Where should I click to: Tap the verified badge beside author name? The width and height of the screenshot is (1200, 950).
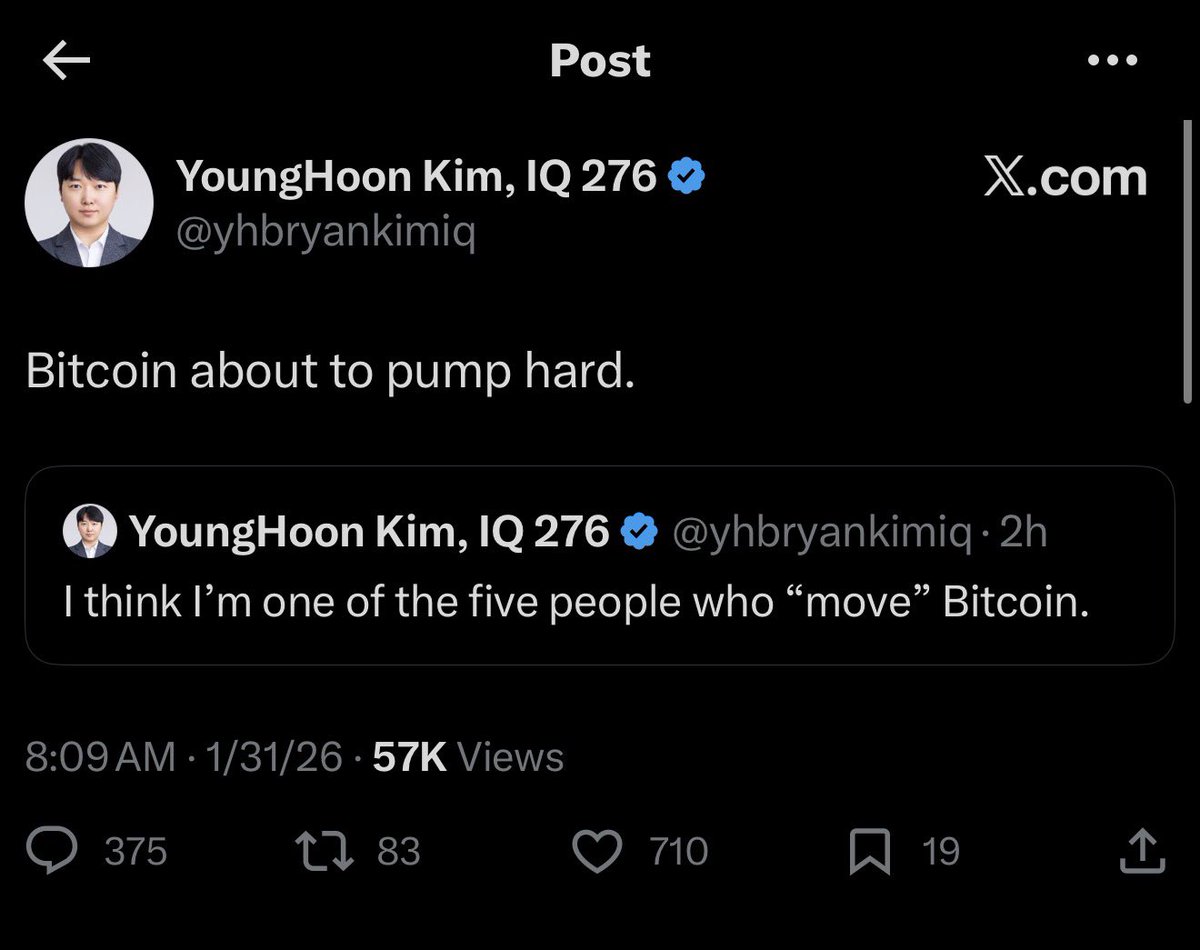pos(687,177)
